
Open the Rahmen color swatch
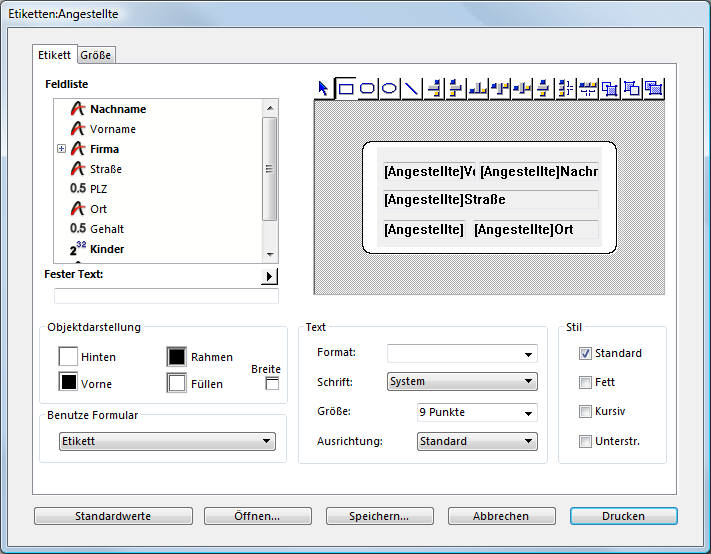[x=176, y=356]
